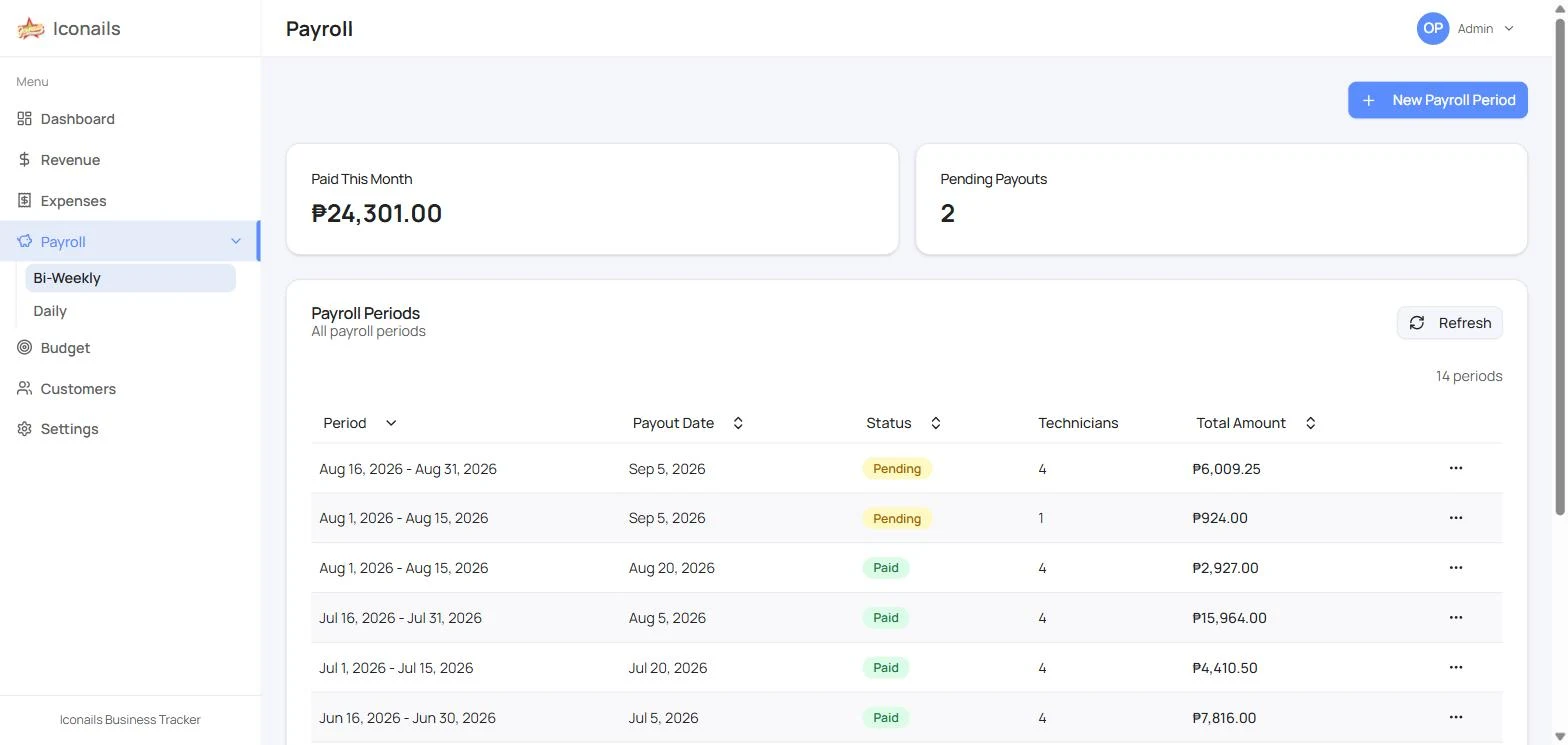Open actions menu for ₱15,964.00 row
The height and width of the screenshot is (745, 1568).
click(1456, 618)
